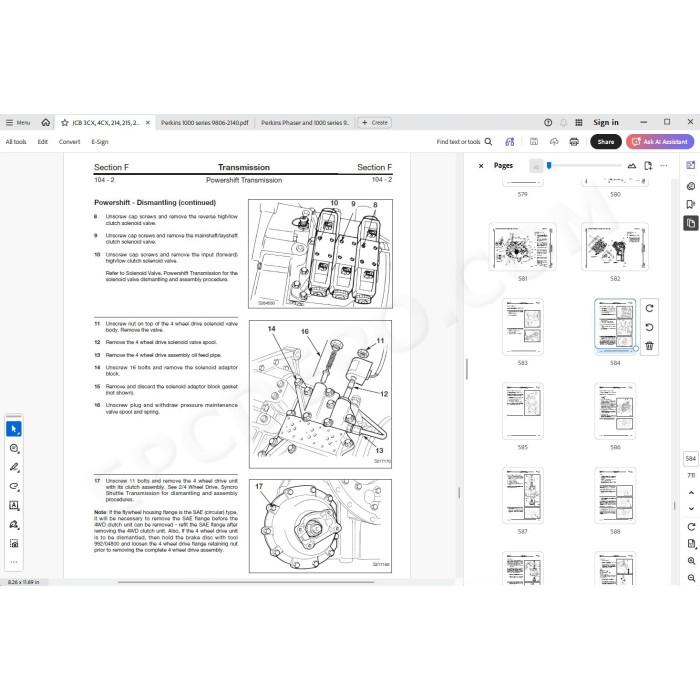Click smaller thumbnails icon left of slider

[536, 166]
